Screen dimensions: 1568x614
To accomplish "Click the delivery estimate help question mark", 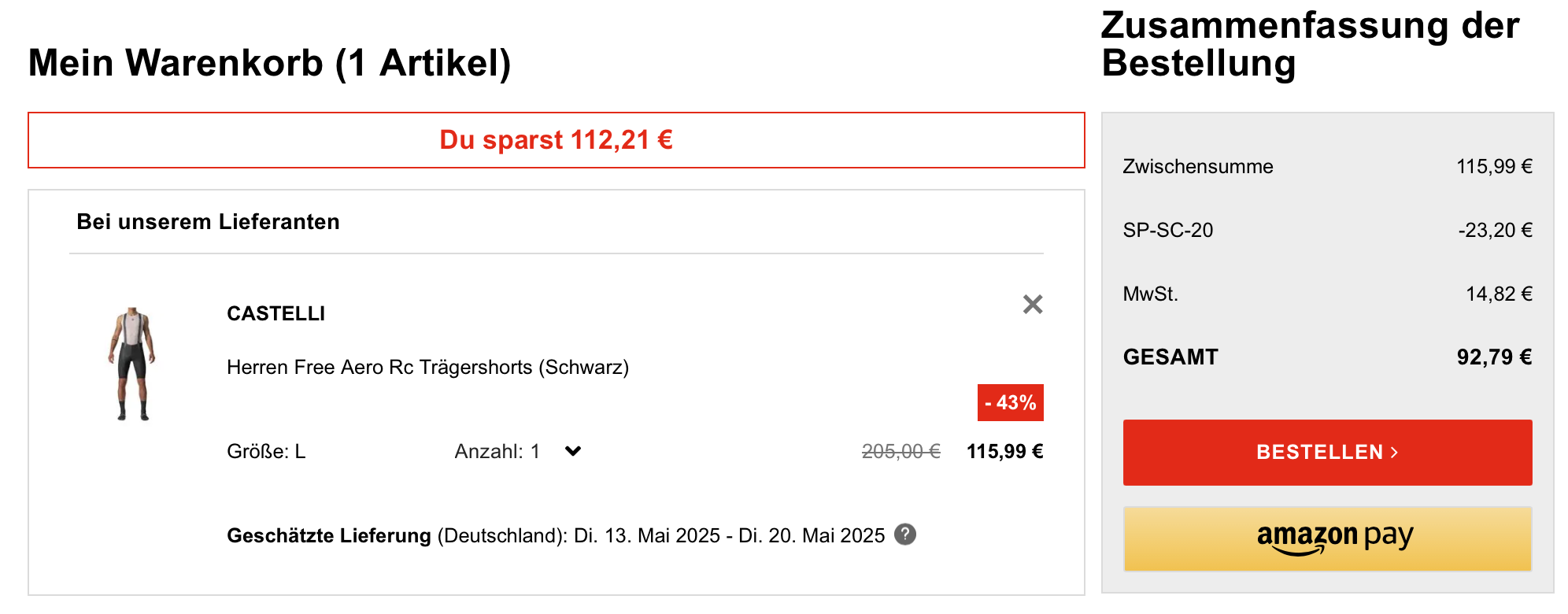I will (905, 534).
